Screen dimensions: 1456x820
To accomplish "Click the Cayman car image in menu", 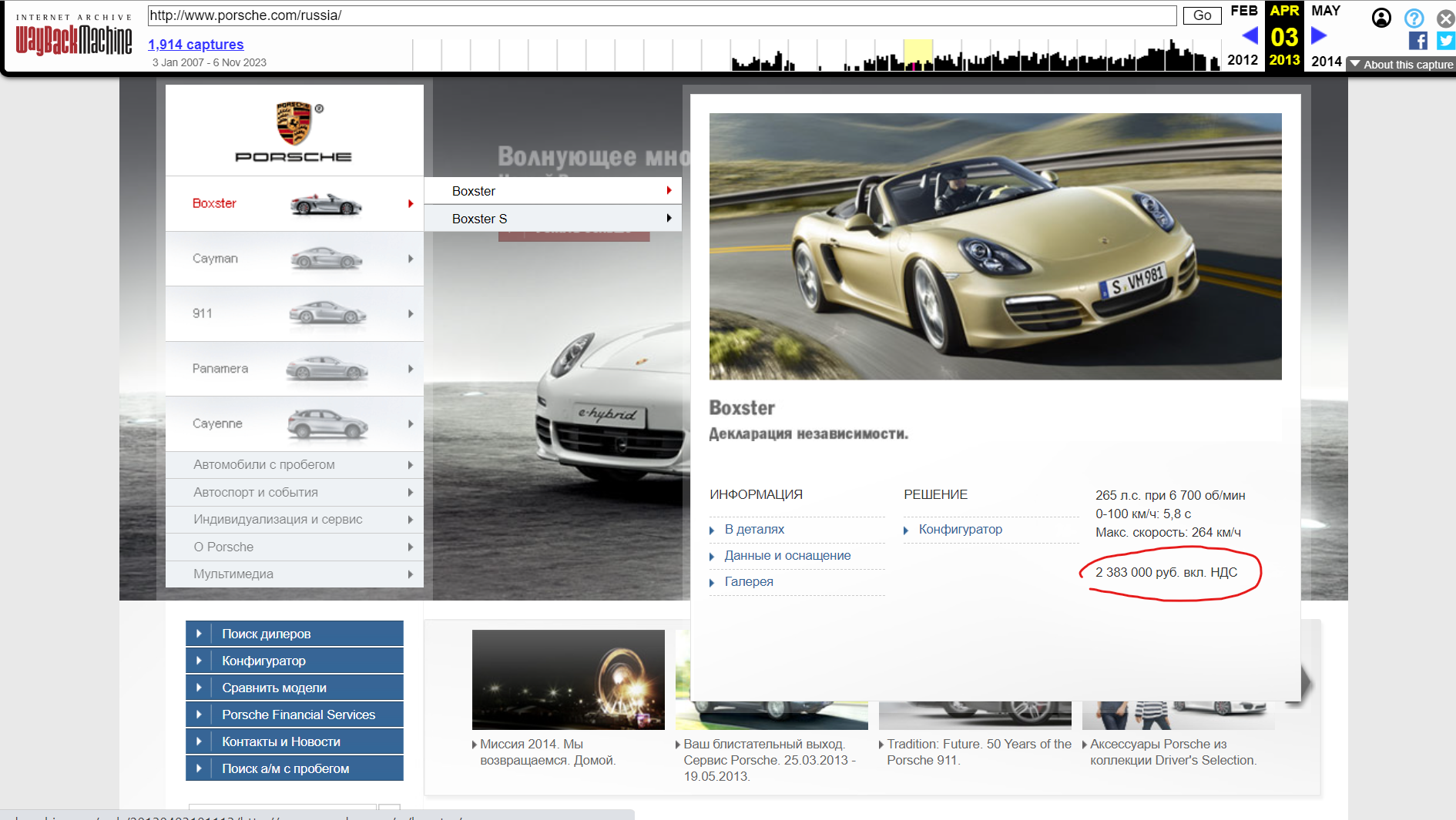I will point(326,259).
